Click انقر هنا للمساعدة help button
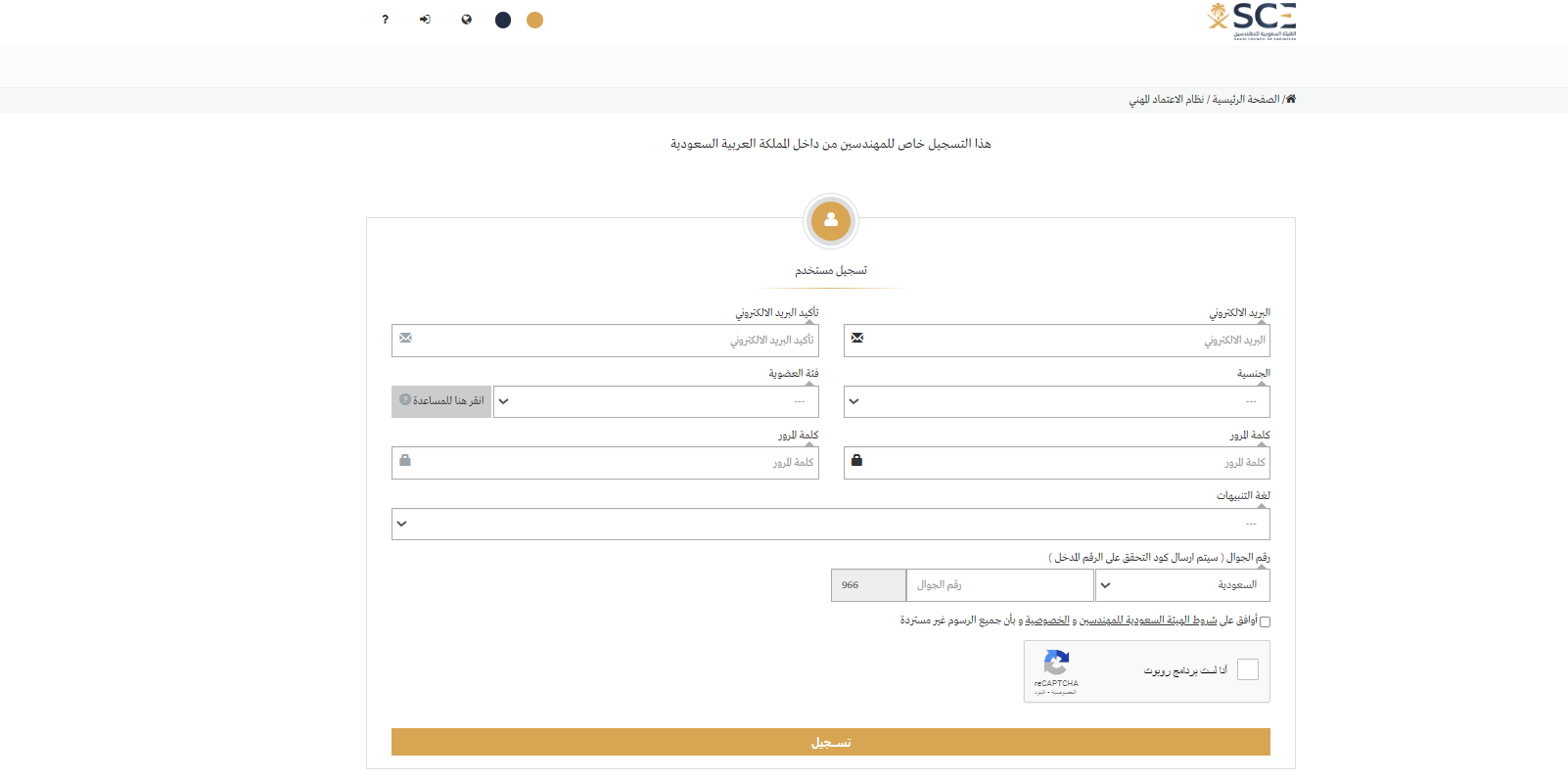Viewport: 1568px width, 780px height. 441,401
